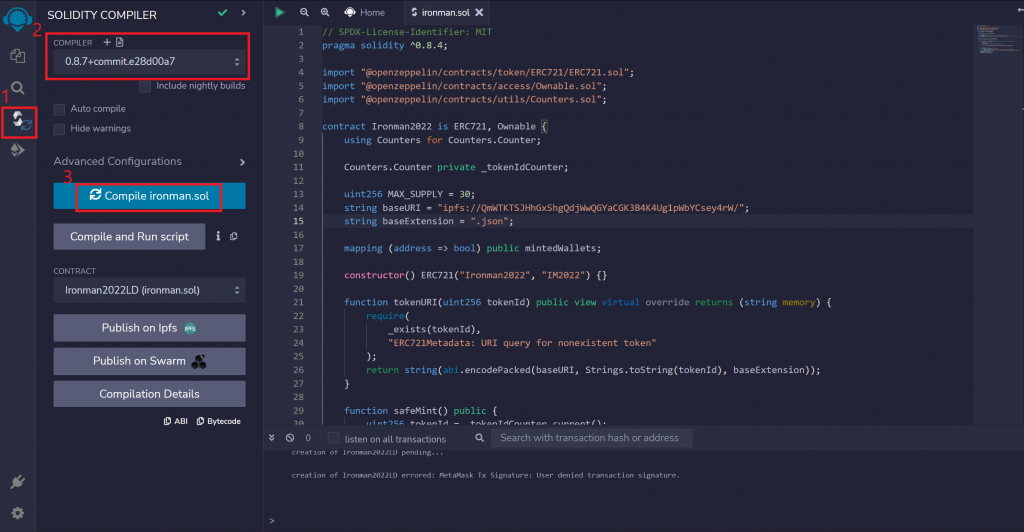Click the green compilation success checkmark
1024x532 pixels.
(223, 12)
